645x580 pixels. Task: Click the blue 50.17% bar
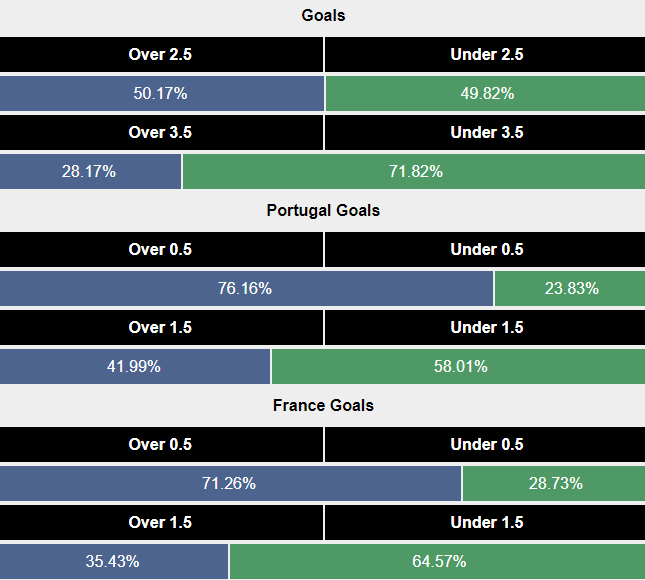pos(160,94)
